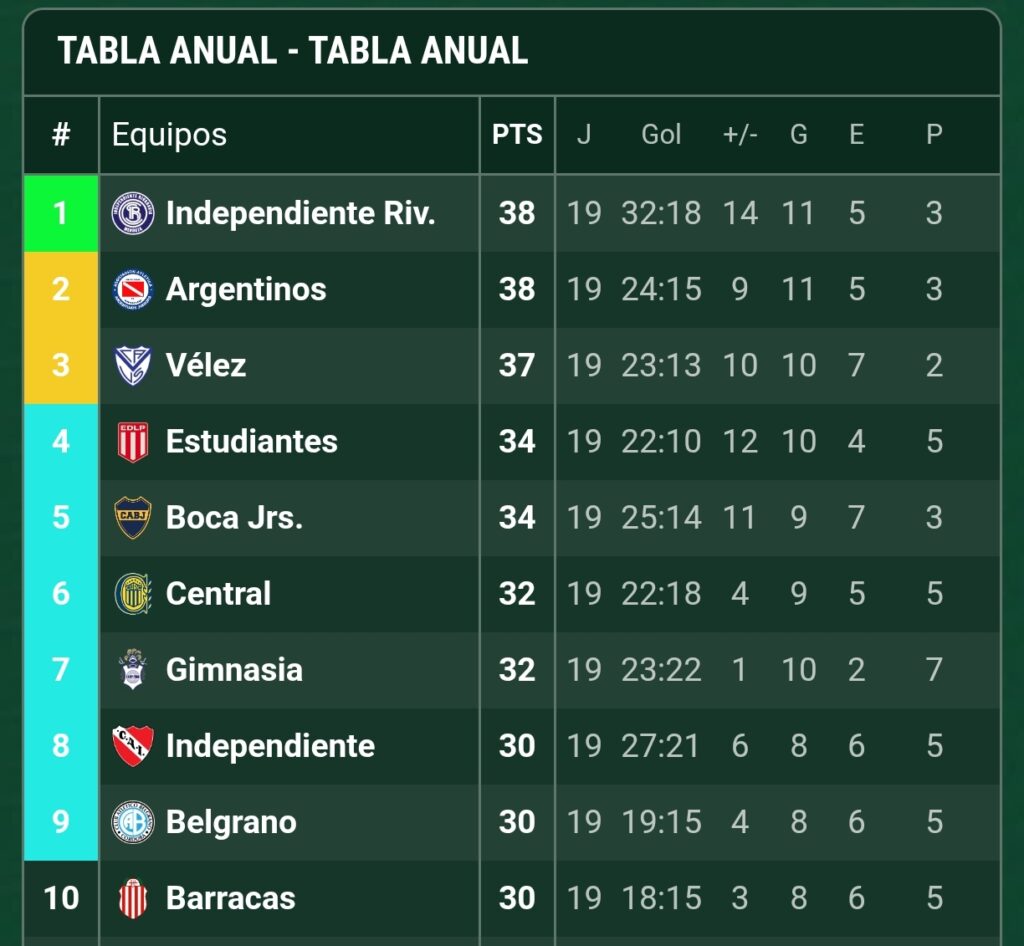Click the PTS column header
Screen dimensions: 1024x946
point(517,134)
